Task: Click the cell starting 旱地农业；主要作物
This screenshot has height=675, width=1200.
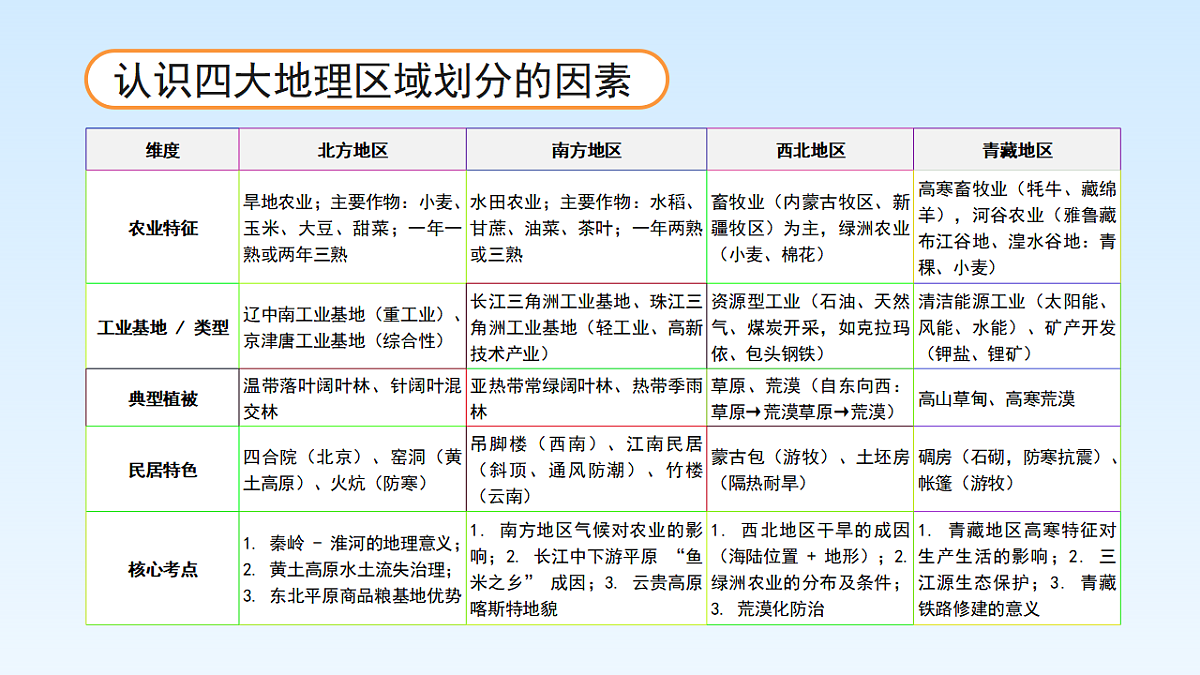Action: [x=352, y=227]
